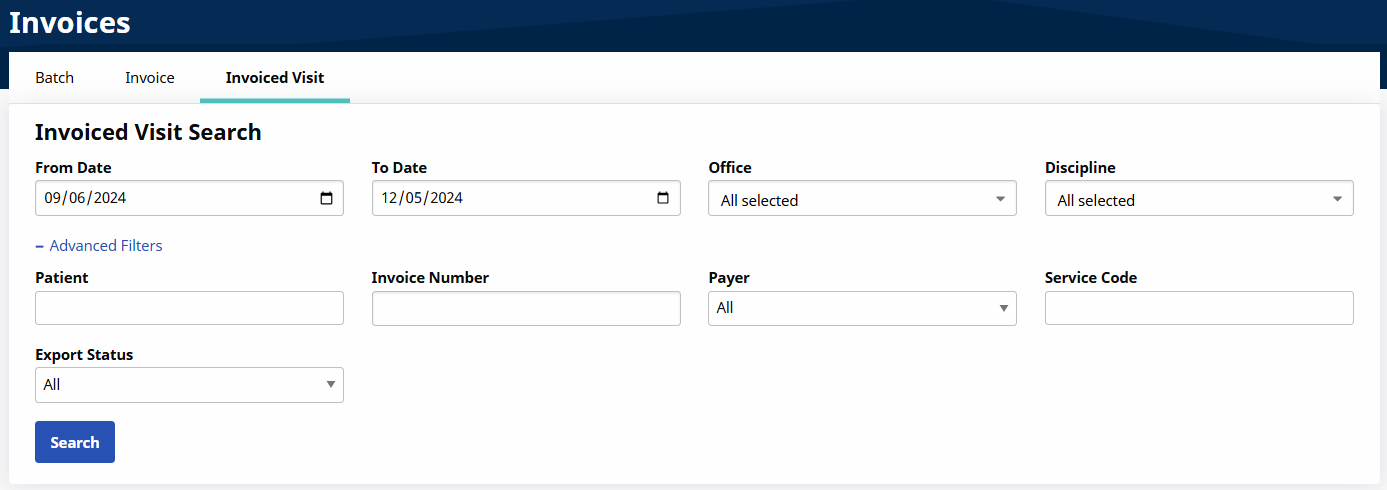The width and height of the screenshot is (1387, 490).
Task: Click the Service Code input box
Action: (x=1198, y=308)
